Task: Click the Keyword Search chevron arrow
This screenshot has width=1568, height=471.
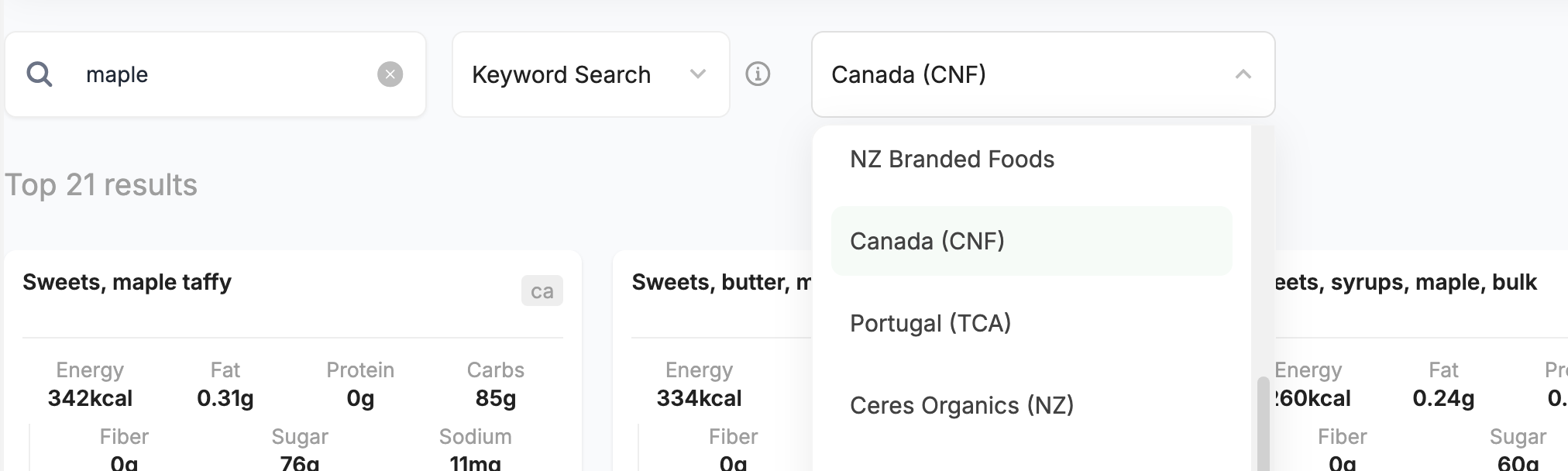Action: click(698, 74)
